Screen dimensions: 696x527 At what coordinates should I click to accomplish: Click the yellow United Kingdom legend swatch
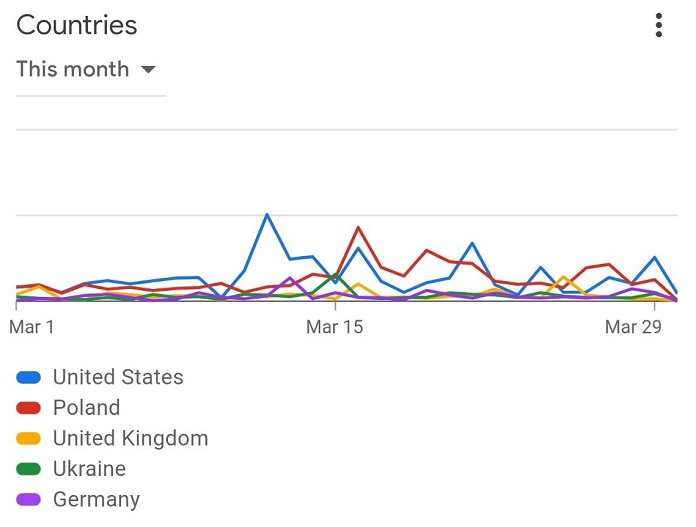click(28, 439)
